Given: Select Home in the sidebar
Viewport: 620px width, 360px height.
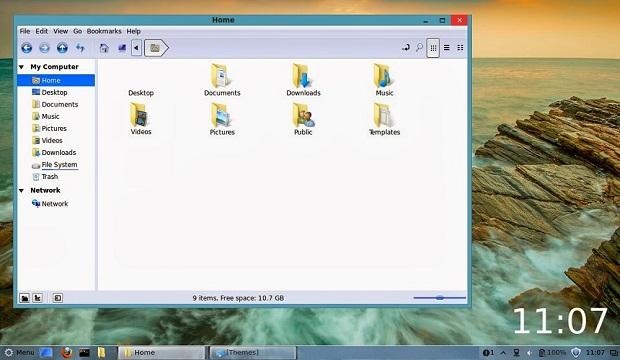Looking at the screenshot, I should coord(56,80).
